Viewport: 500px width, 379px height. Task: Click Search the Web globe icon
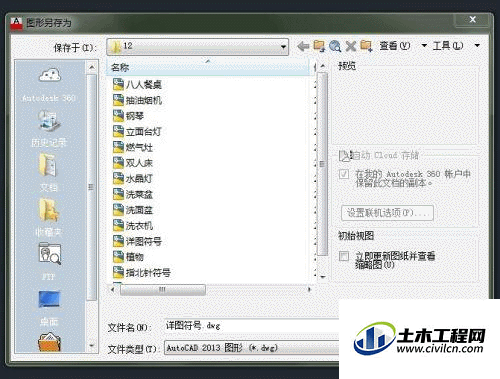(x=335, y=46)
